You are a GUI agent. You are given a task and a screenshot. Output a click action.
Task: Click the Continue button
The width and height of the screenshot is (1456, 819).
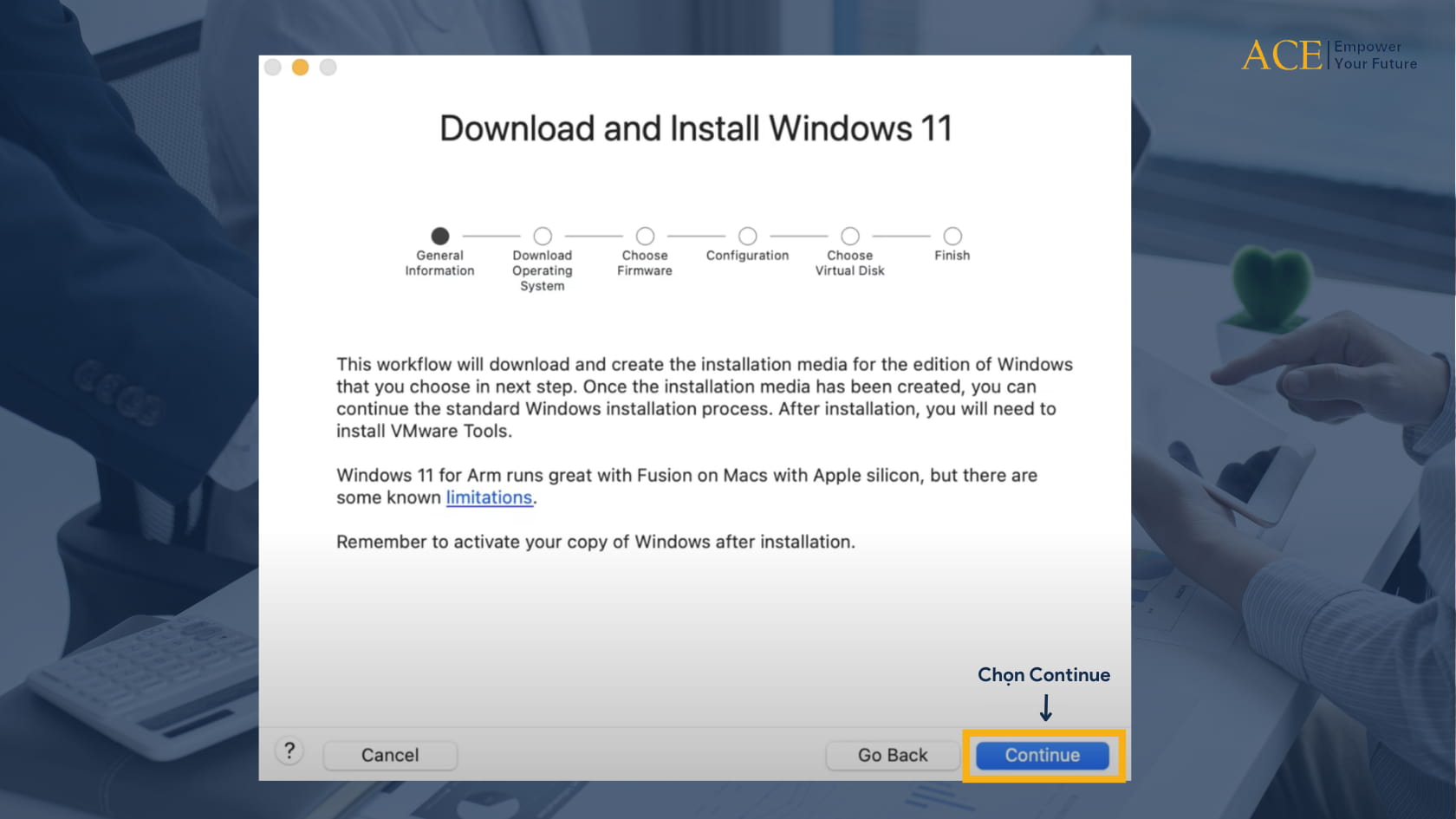click(1043, 755)
